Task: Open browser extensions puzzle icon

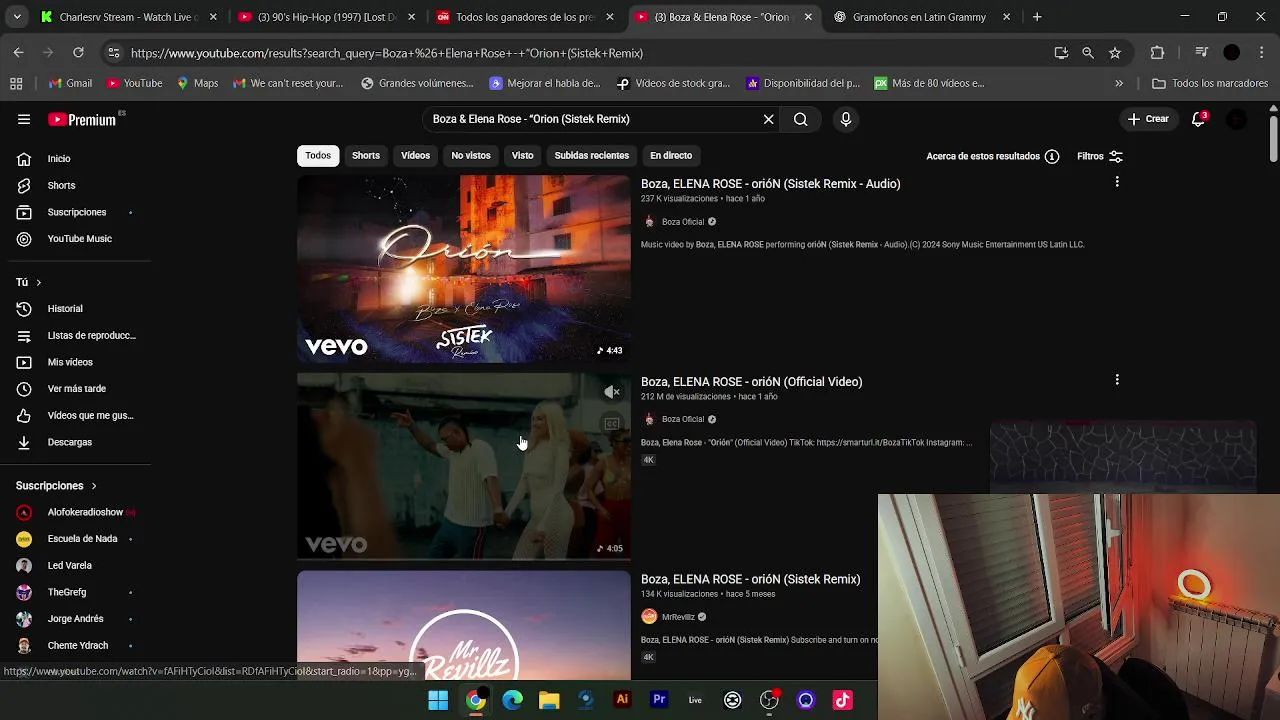Action: point(1158,53)
